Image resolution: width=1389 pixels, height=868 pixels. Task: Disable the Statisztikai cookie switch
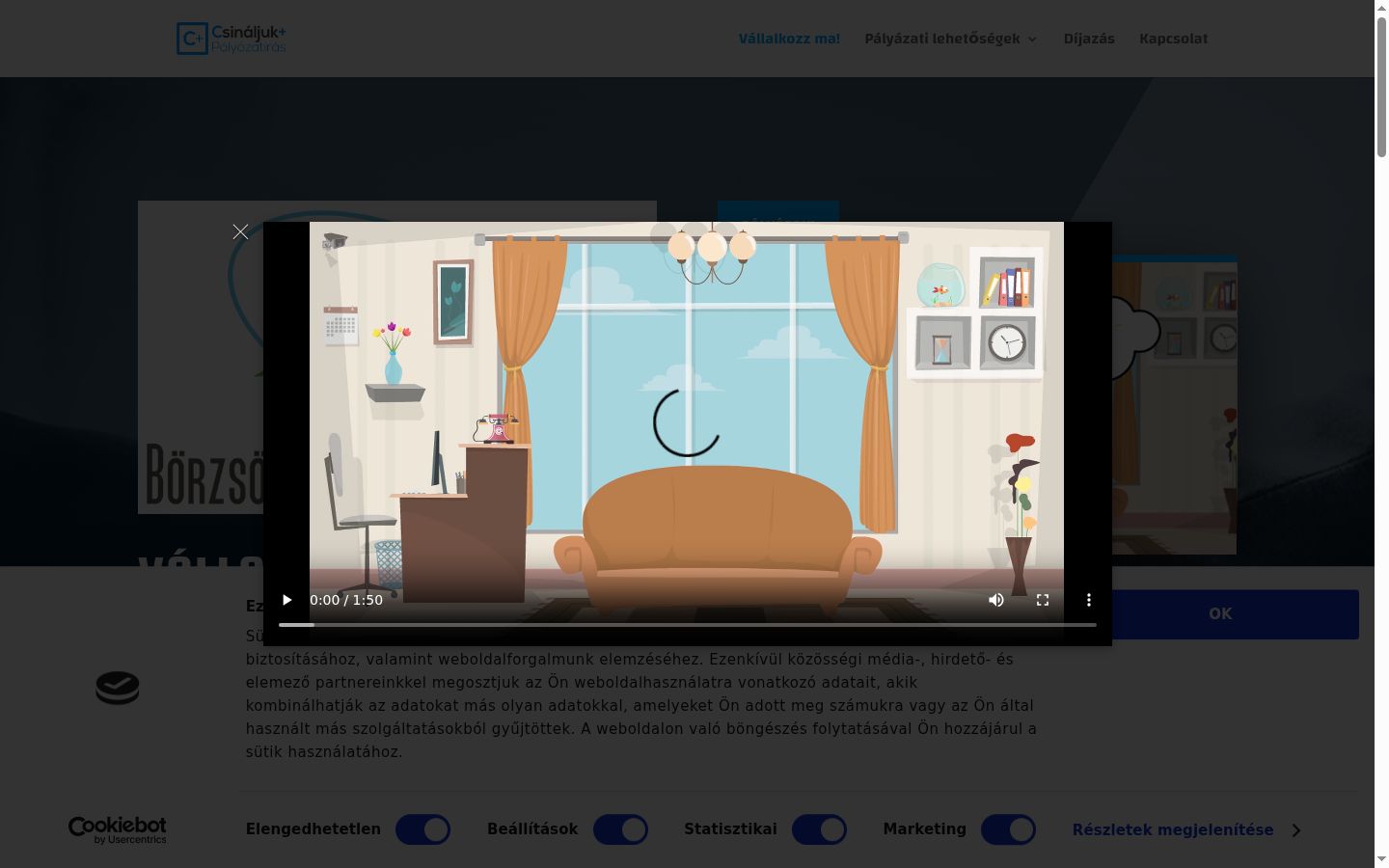(x=819, y=829)
